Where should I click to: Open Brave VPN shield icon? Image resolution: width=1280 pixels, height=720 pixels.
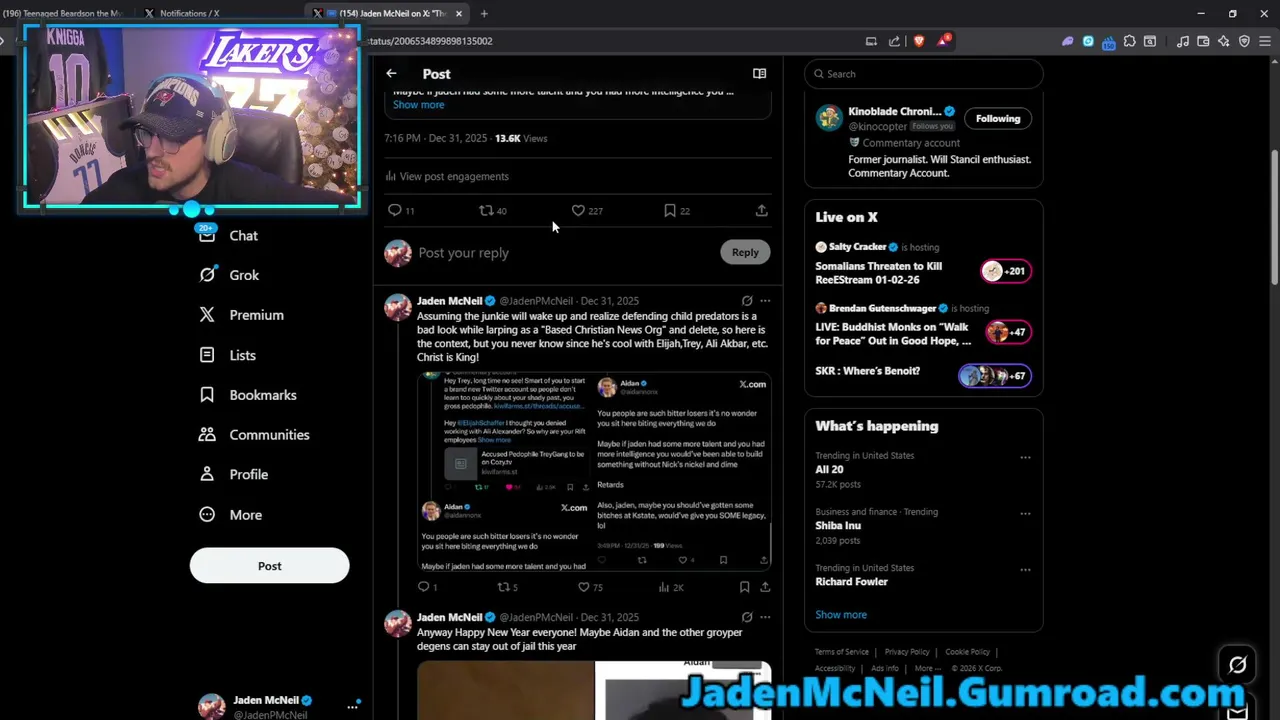1244,41
